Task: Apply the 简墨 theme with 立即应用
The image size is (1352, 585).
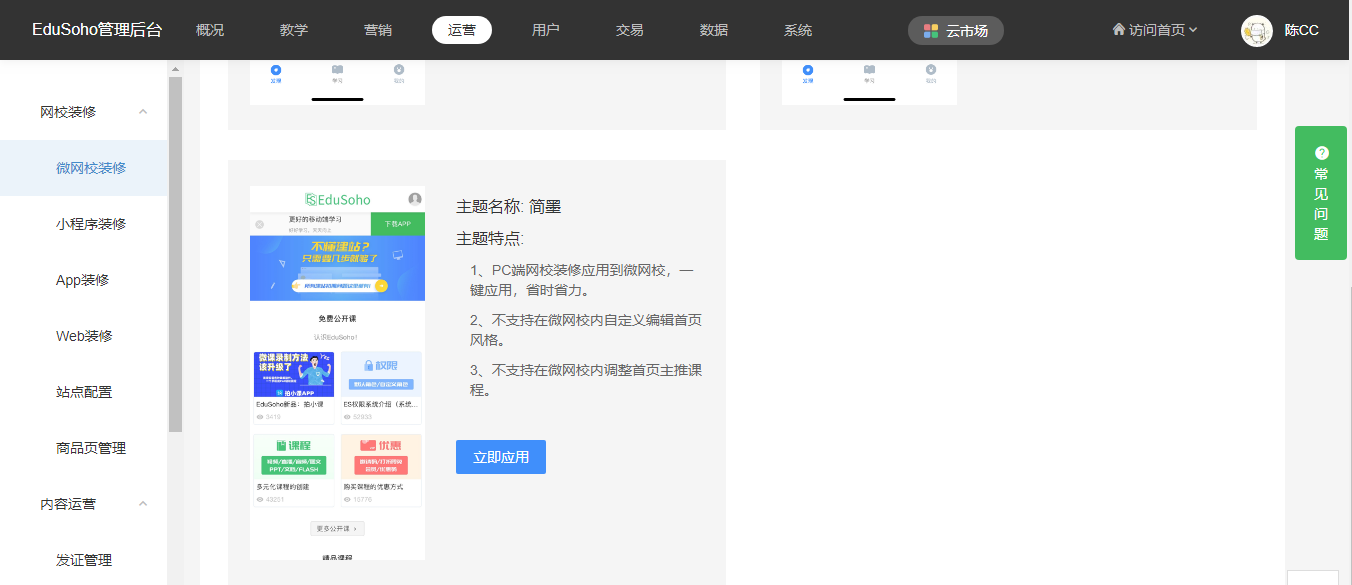Action: (x=500, y=457)
